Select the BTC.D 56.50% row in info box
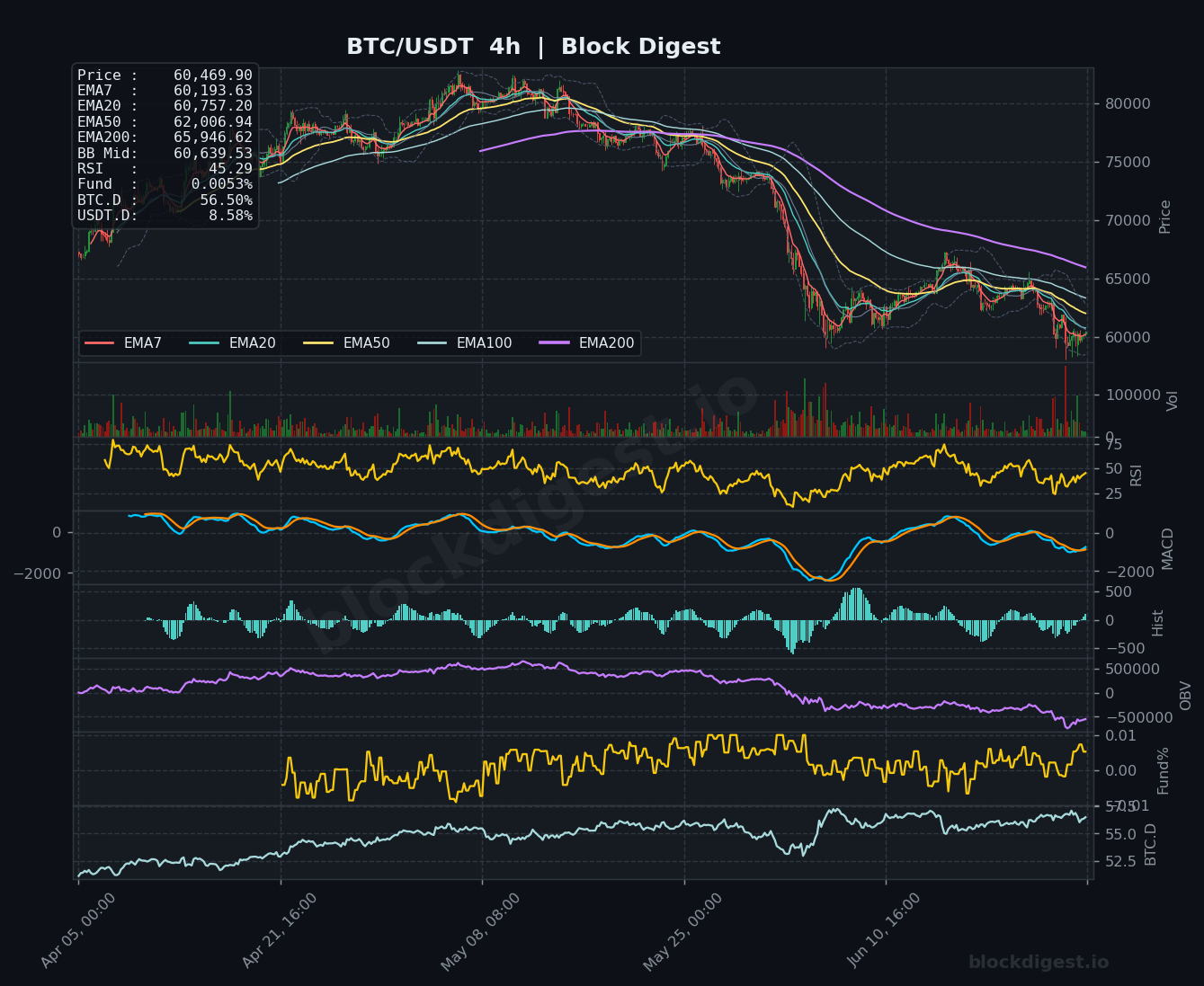This screenshot has height=986, width=1204. (x=165, y=200)
